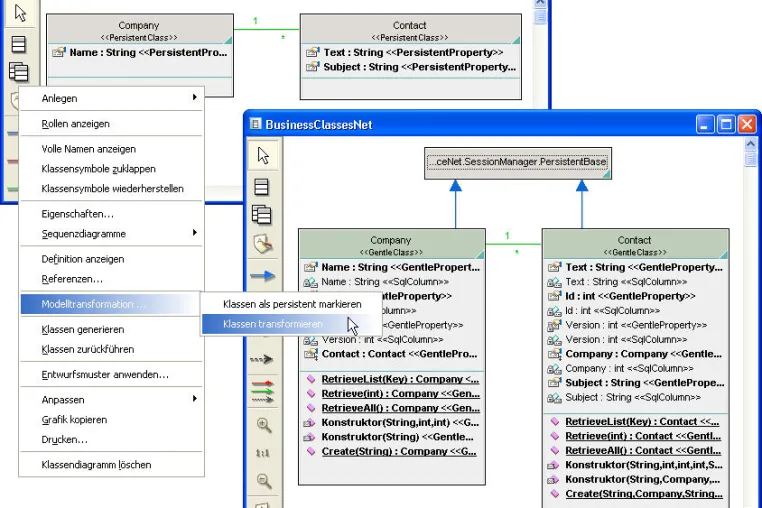Click 'Contact : Contact <<GentlePro...' attribute

399,354
